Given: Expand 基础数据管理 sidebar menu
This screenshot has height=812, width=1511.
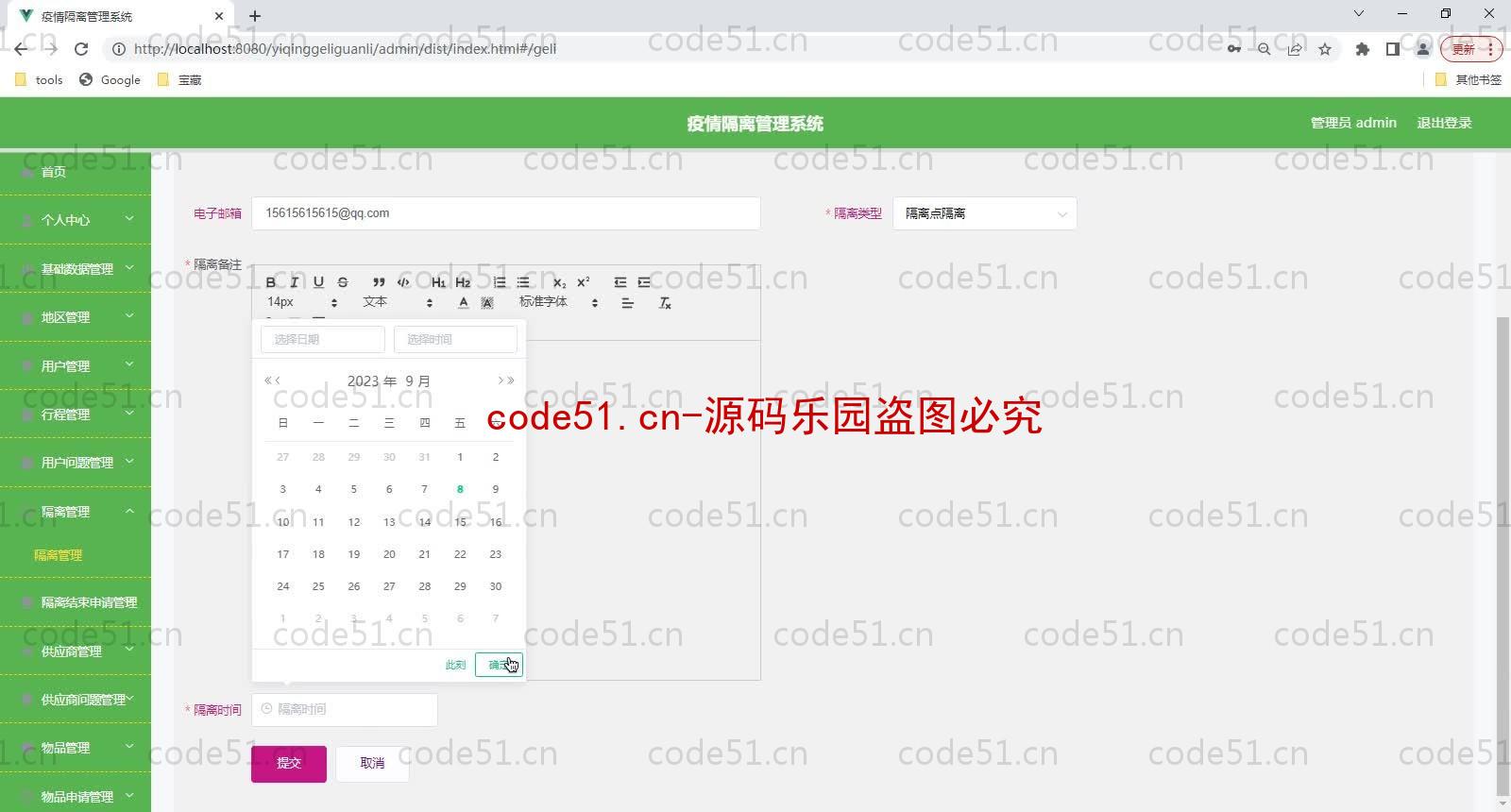Looking at the screenshot, I should 76,269.
